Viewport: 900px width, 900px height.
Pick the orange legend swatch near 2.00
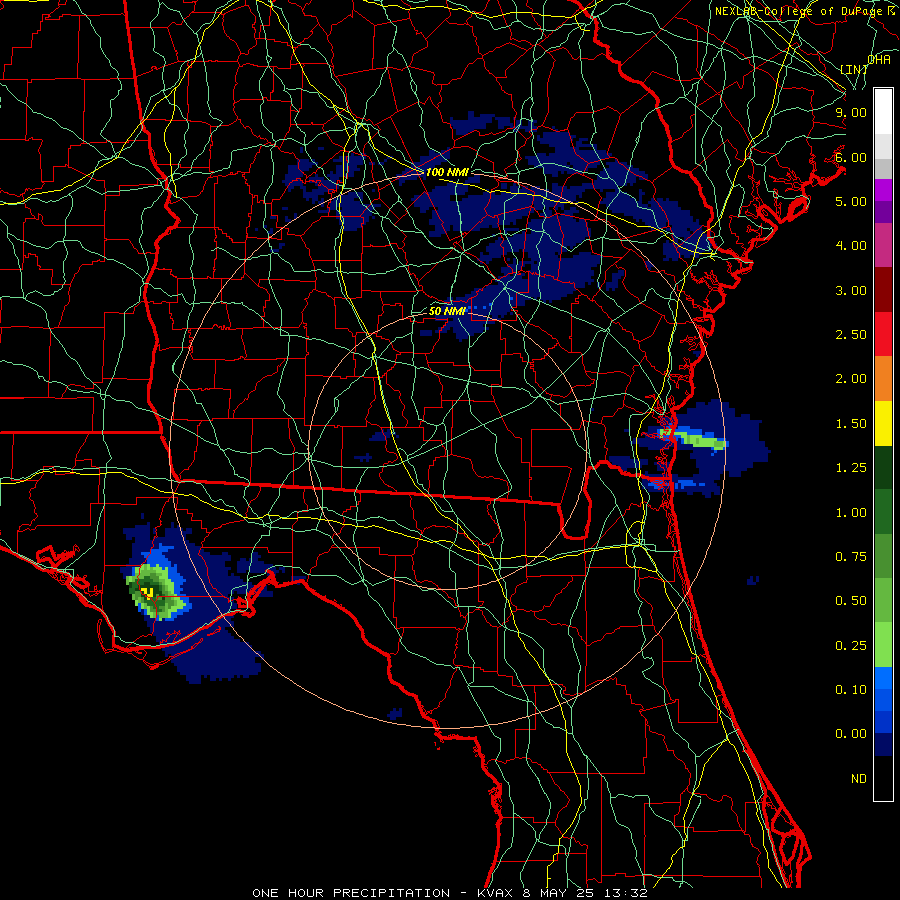(x=883, y=379)
